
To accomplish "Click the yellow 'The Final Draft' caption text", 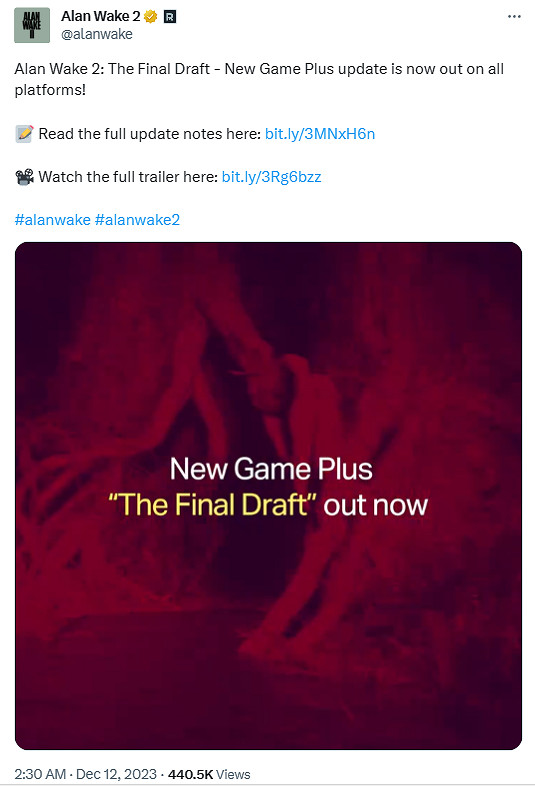I will click(213, 505).
